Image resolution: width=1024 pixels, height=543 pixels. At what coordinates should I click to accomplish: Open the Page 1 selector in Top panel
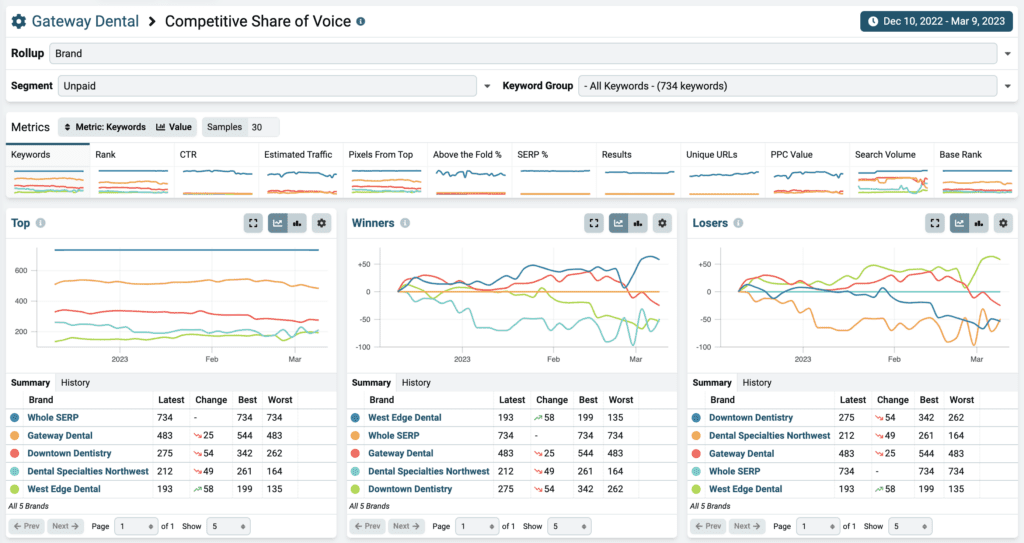(x=136, y=526)
